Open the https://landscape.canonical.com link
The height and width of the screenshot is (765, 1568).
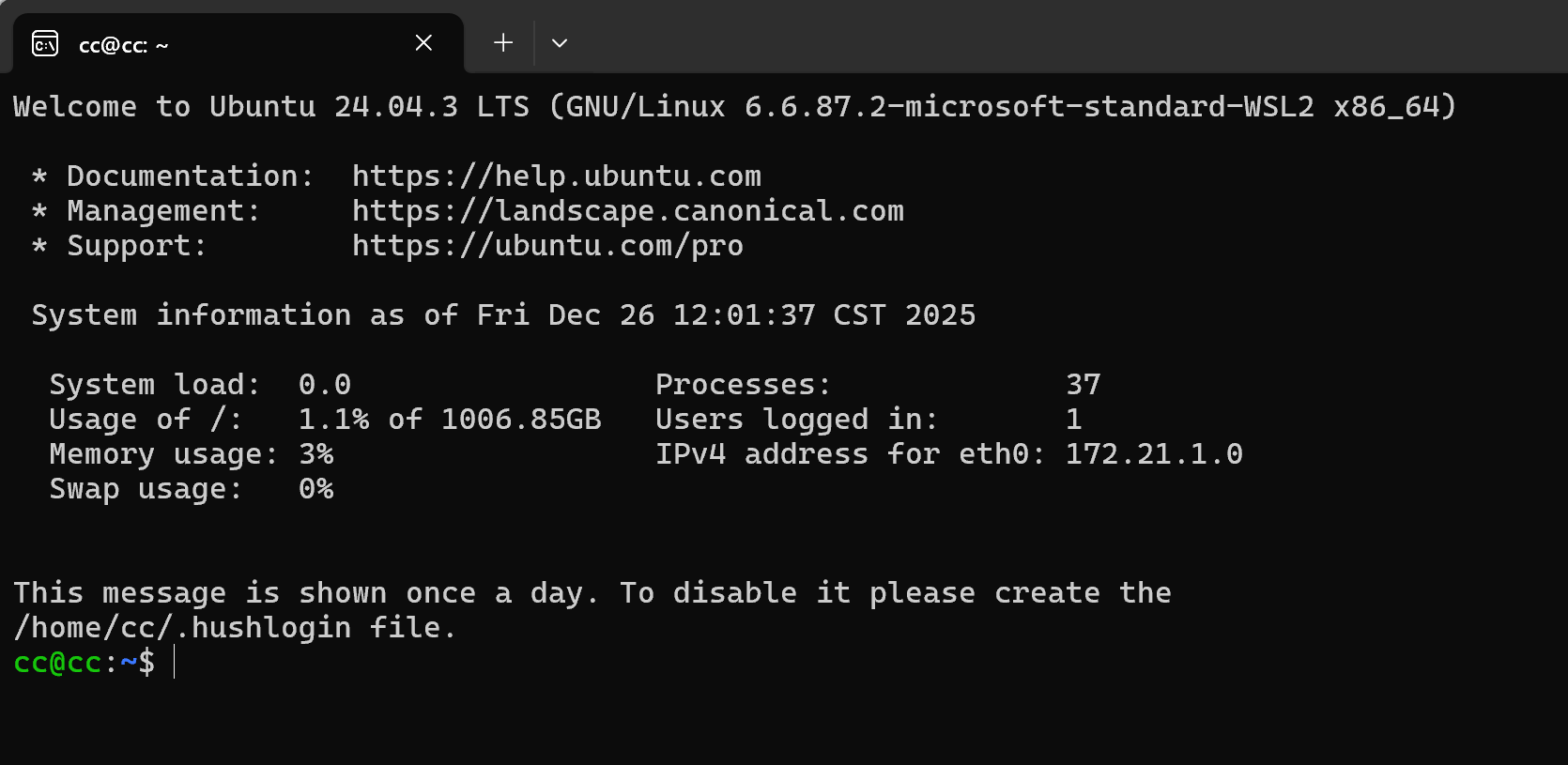(x=627, y=211)
